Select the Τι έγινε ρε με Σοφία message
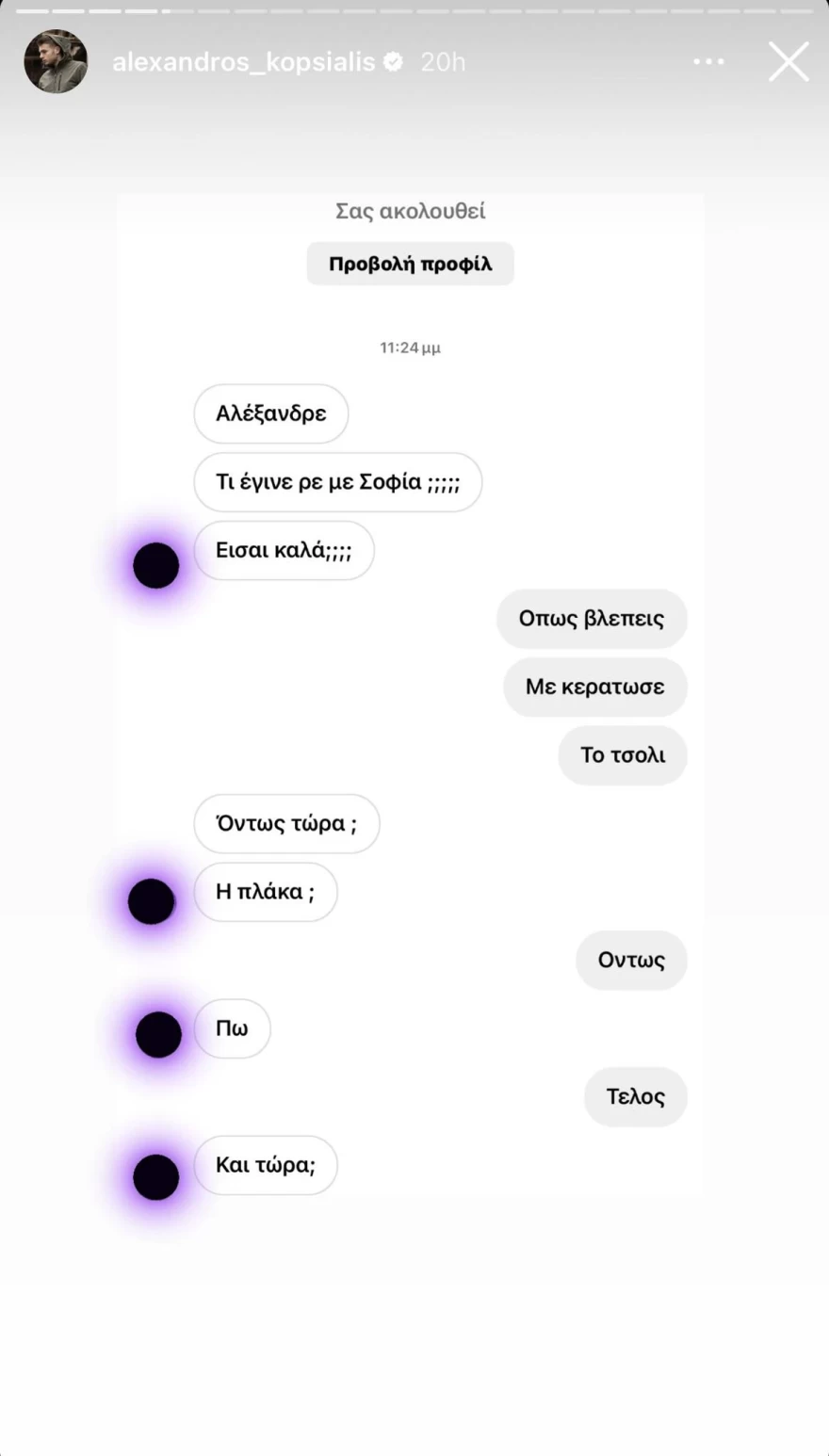 pyautogui.click(x=338, y=482)
